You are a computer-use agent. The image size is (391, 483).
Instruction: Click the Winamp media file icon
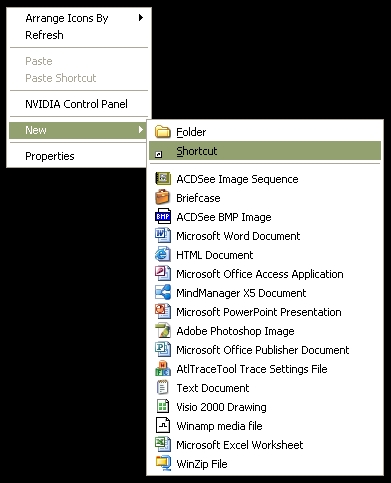click(163, 426)
